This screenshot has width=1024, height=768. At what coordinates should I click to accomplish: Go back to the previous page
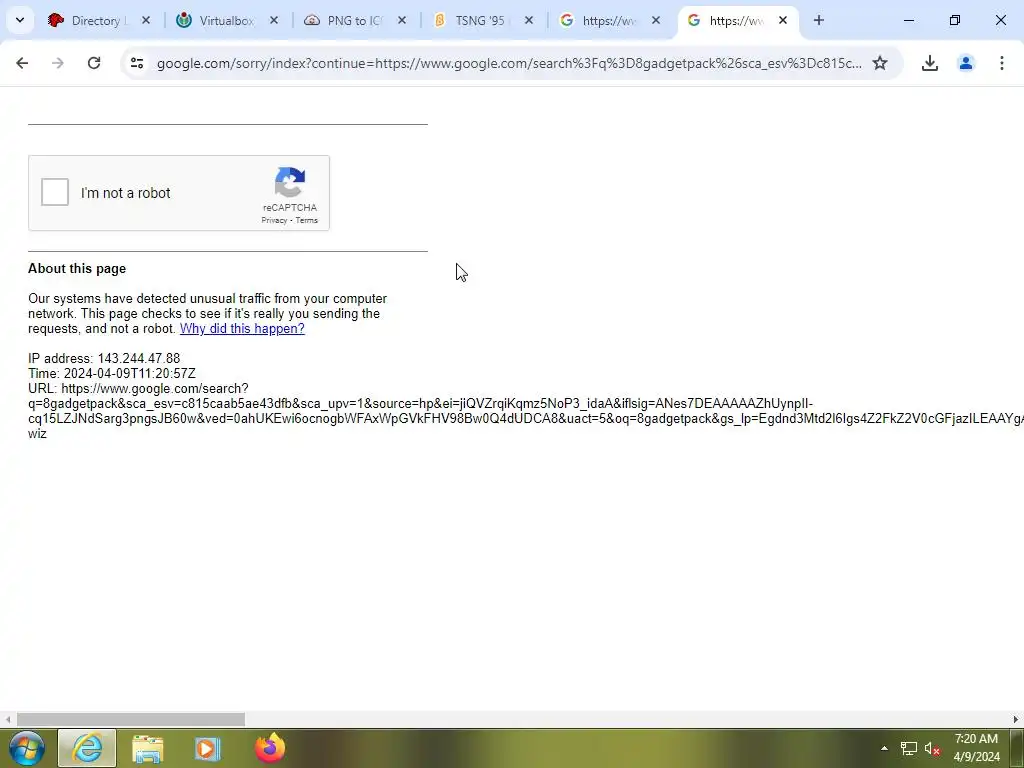pos(22,63)
